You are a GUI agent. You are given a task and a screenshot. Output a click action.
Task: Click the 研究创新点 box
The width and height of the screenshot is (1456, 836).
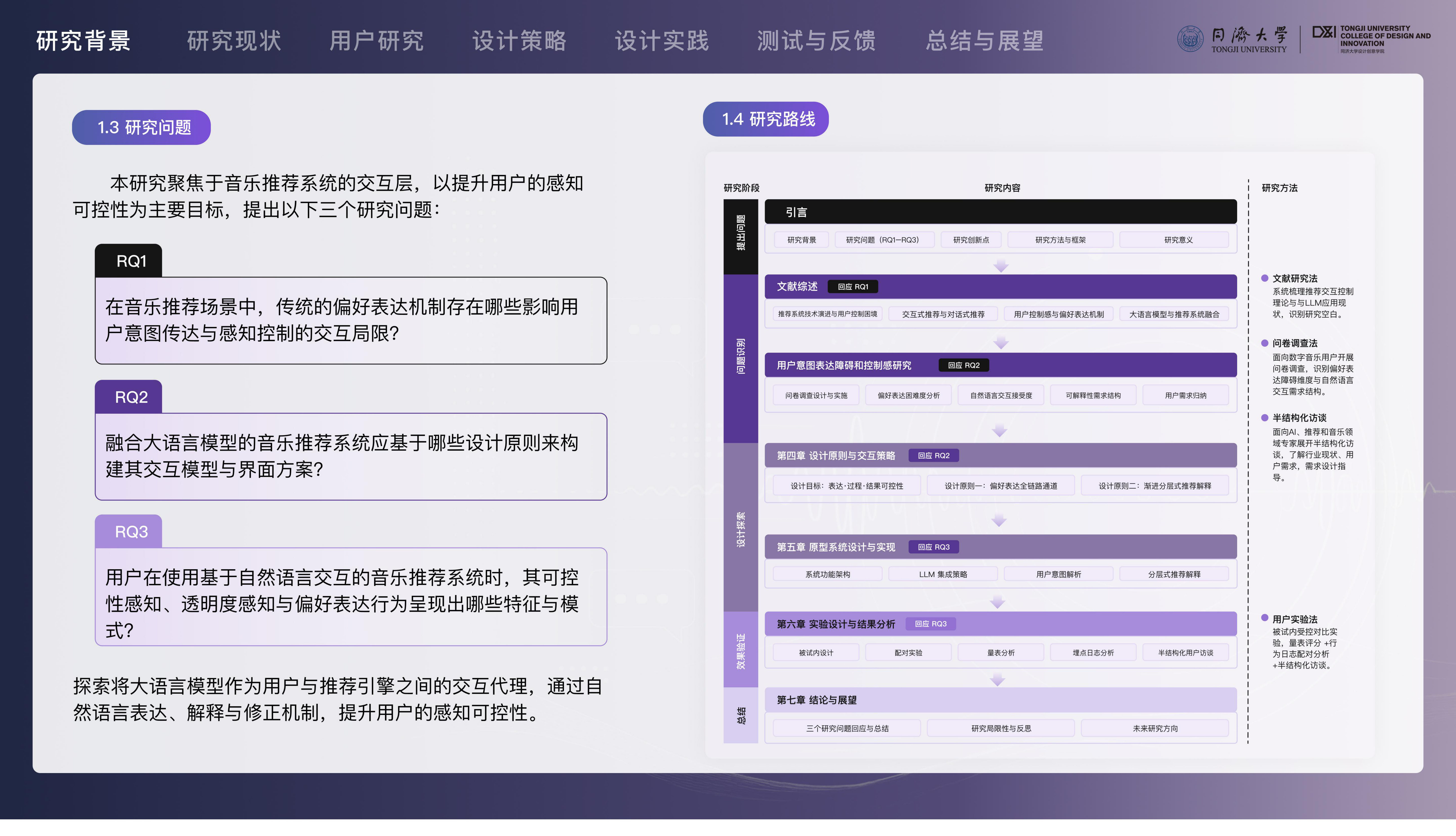(x=971, y=240)
